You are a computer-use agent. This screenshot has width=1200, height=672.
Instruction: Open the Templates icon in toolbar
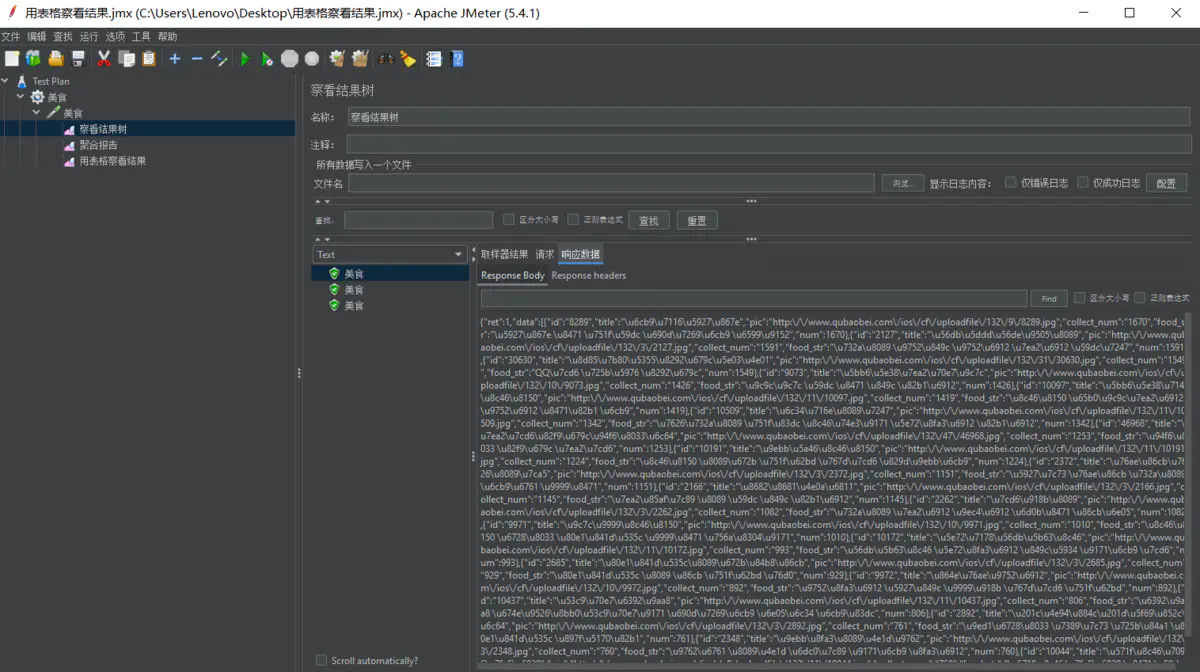(x=34, y=59)
